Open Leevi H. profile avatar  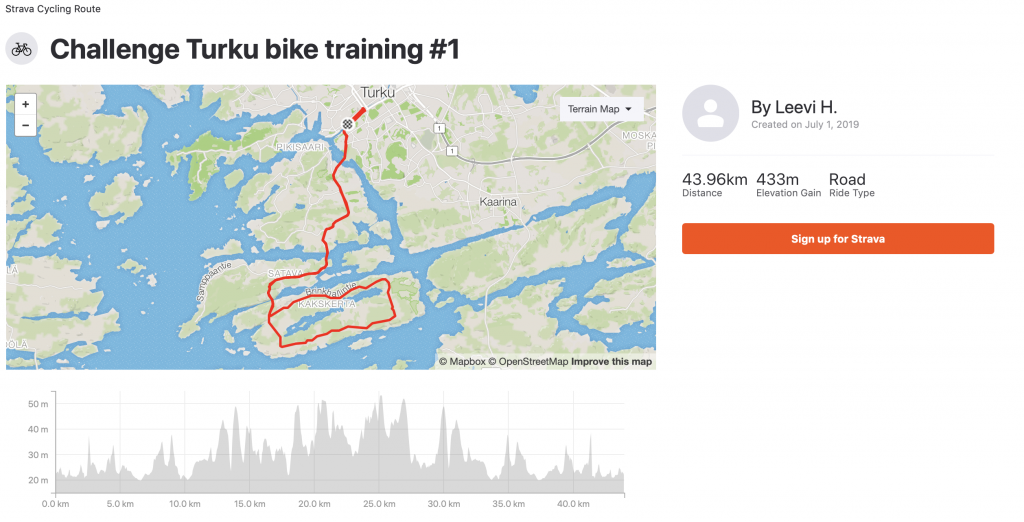click(x=711, y=113)
